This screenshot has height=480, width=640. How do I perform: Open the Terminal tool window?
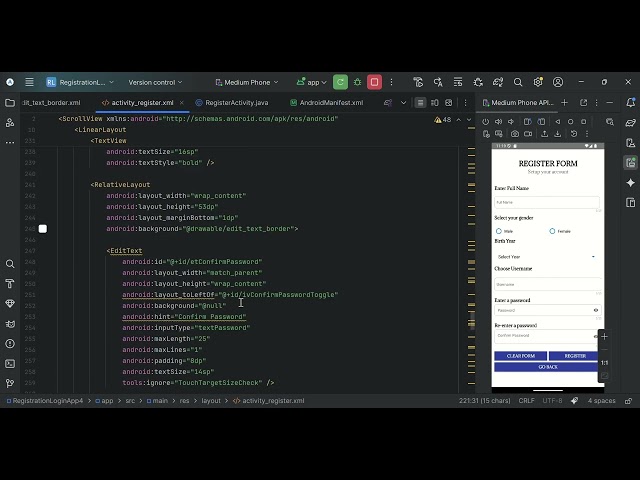click(x=10, y=364)
